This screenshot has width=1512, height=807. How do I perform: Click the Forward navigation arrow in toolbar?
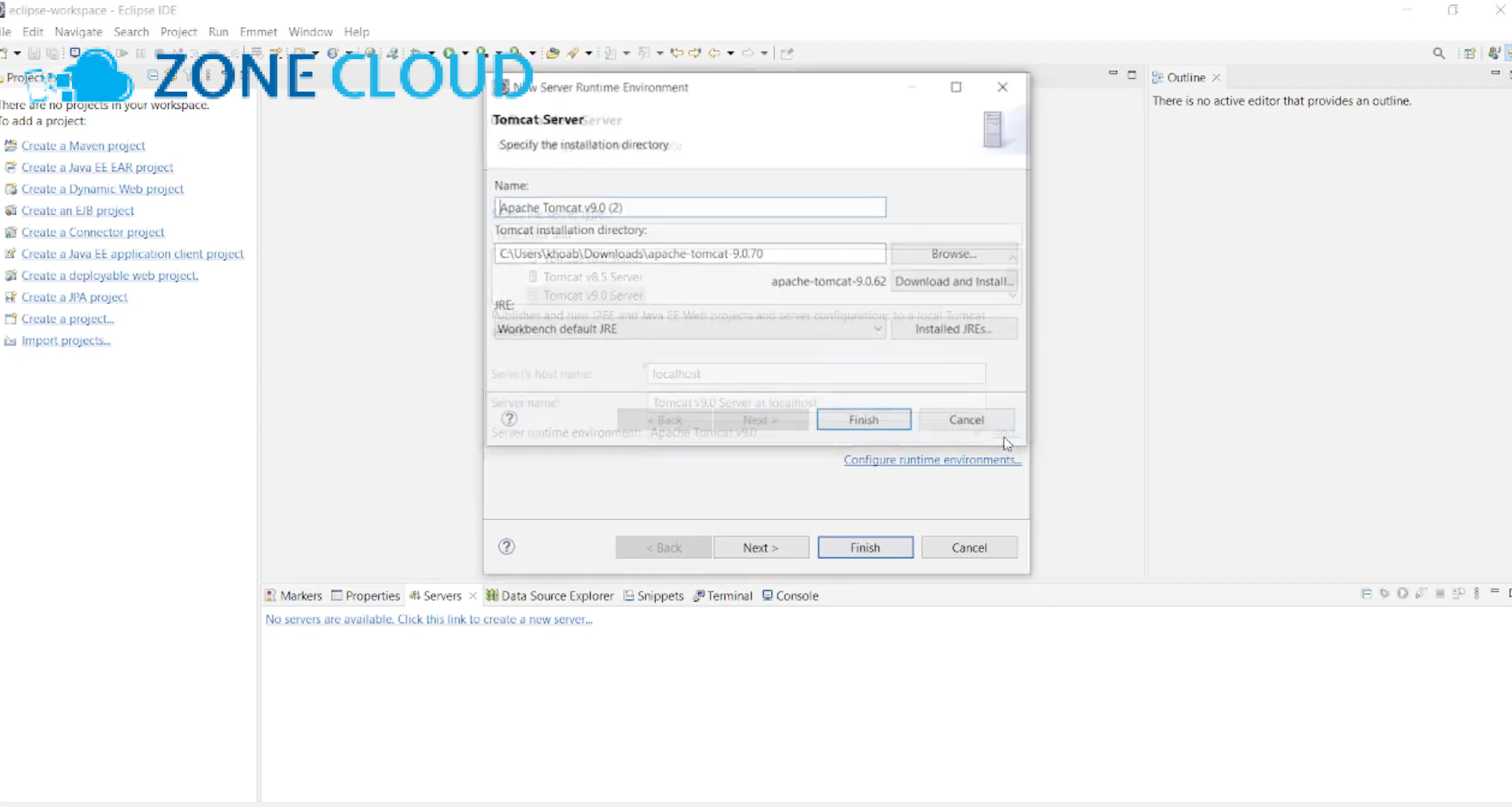click(x=747, y=53)
